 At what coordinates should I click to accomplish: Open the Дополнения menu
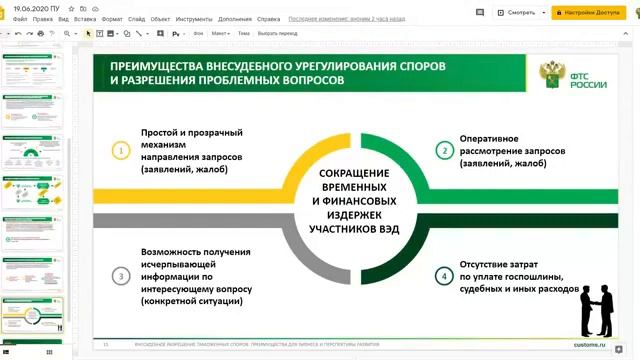click(235, 19)
